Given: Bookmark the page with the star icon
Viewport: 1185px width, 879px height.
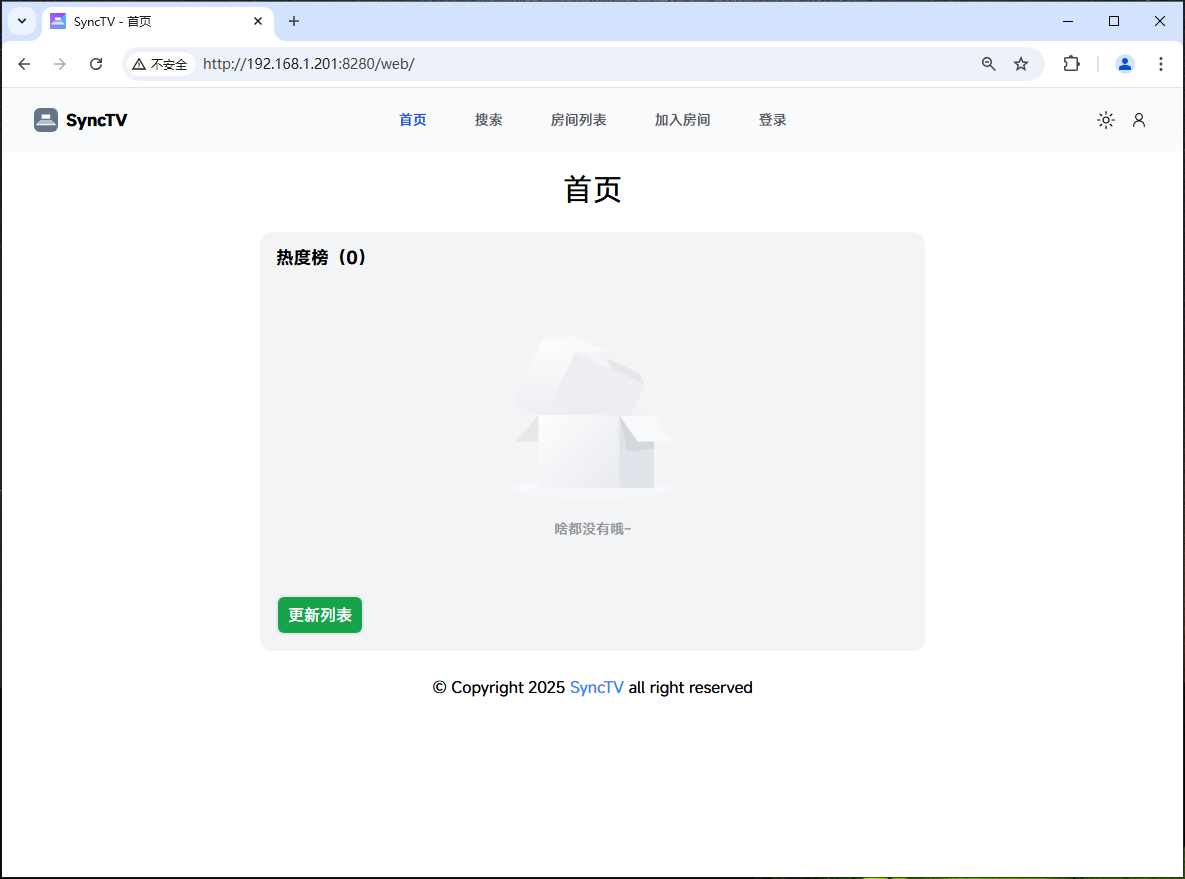Looking at the screenshot, I should point(1021,63).
